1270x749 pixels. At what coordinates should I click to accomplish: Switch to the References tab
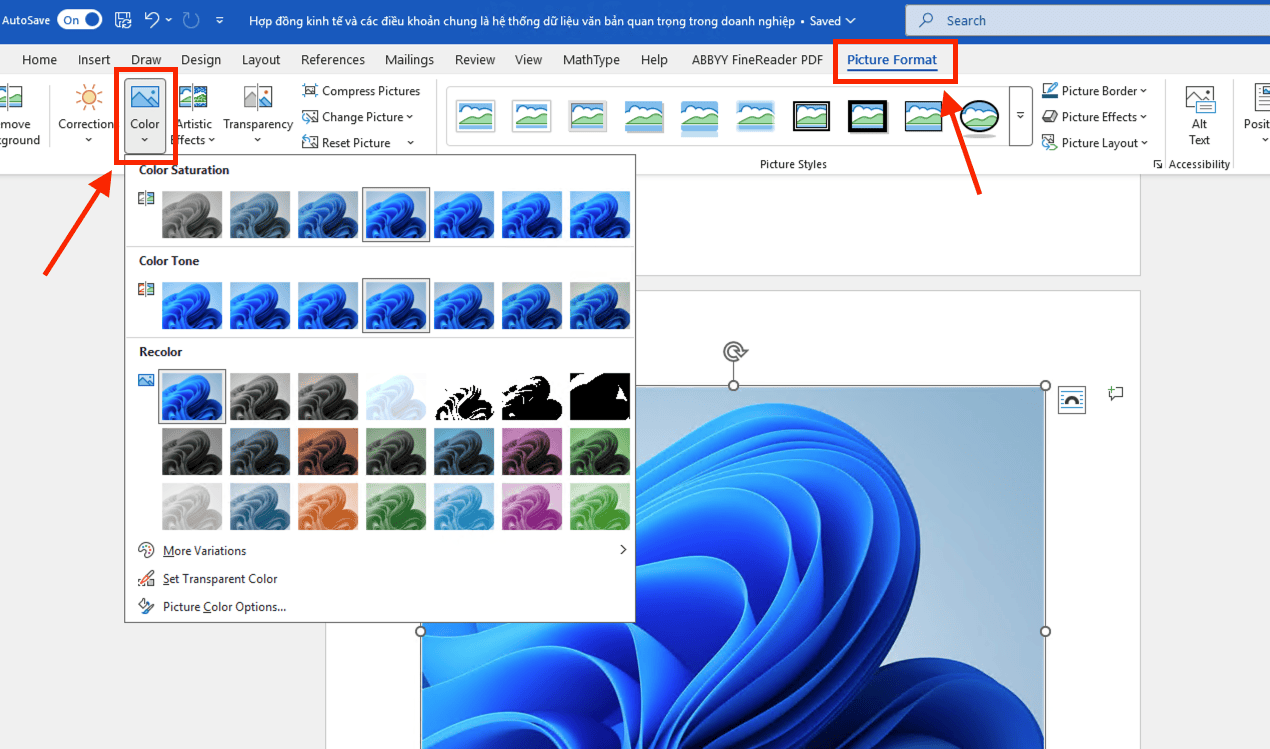(x=333, y=60)
